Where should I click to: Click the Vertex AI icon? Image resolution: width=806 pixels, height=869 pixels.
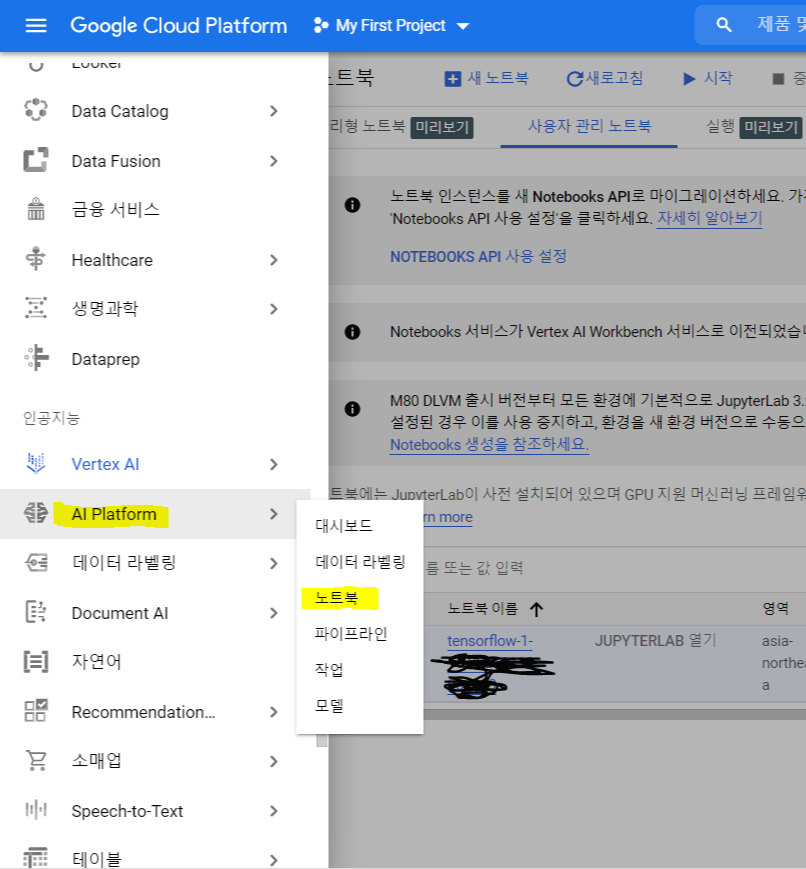tap(36, 463)
